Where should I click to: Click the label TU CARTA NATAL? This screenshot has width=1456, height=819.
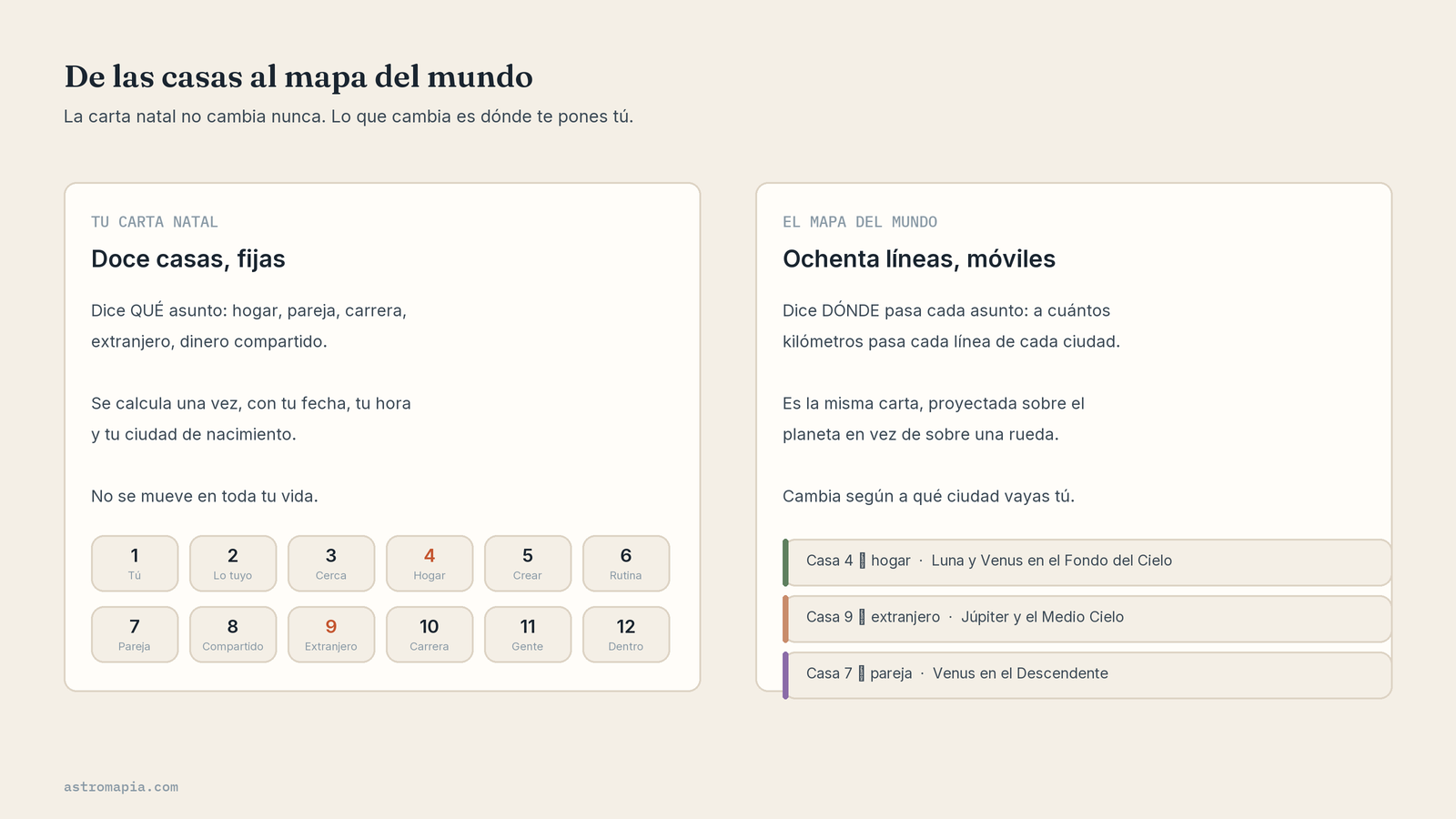(155, 222)
